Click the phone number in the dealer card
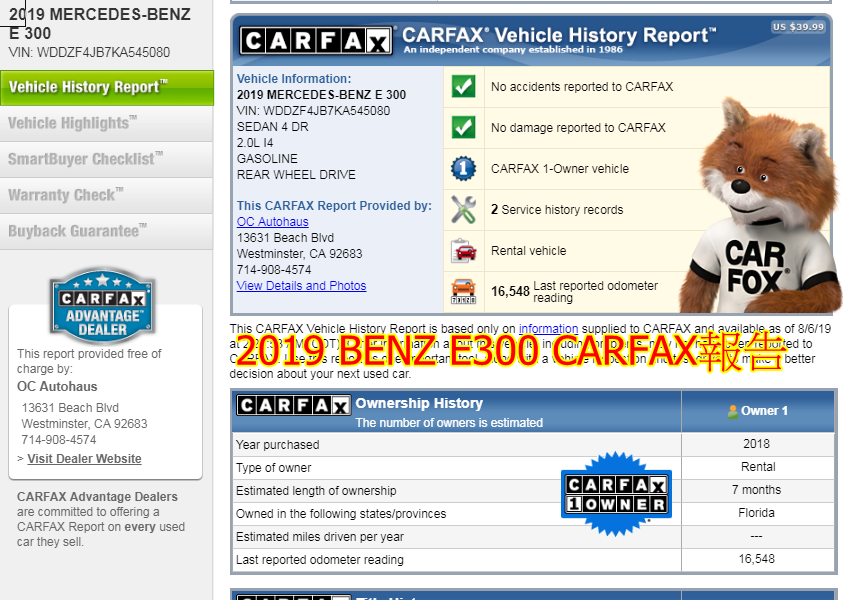Screen dimensions: 850x600 pyautogui.click(x=59, y=440)
